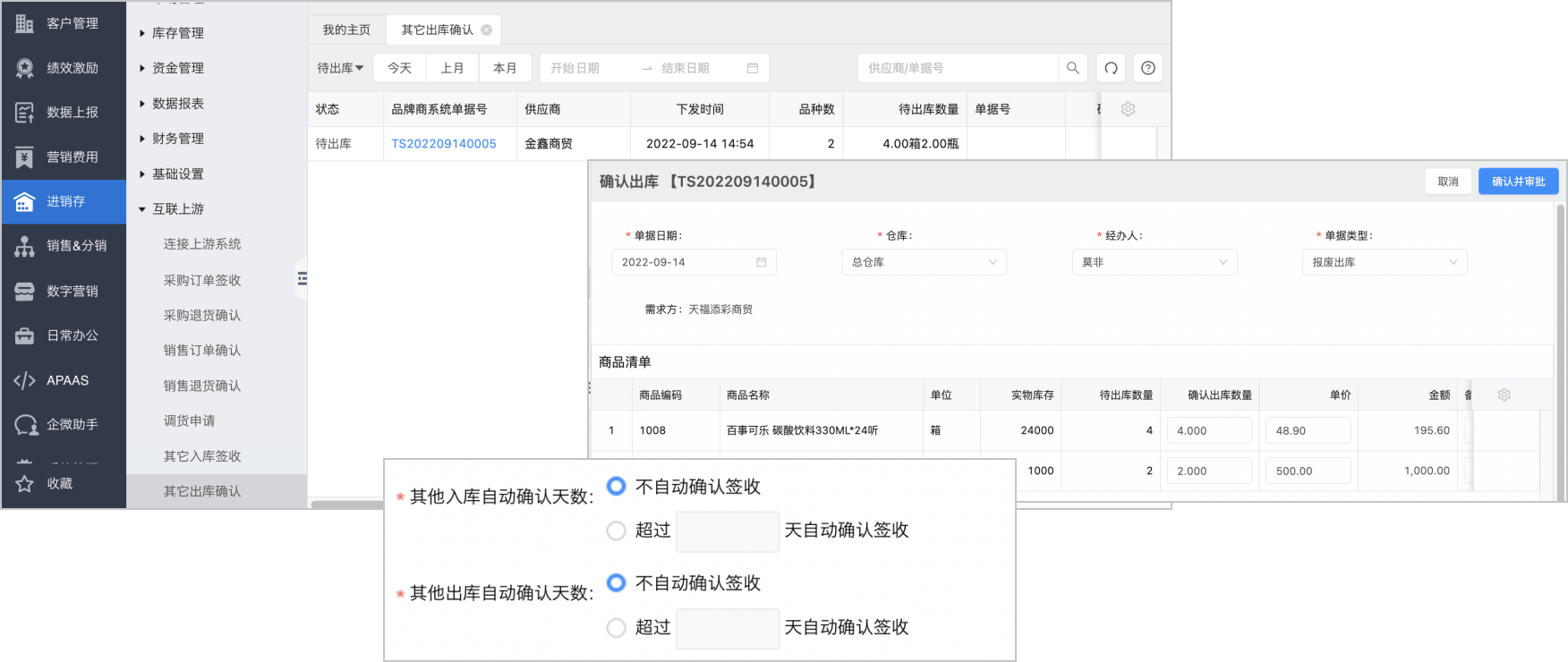Open 日常办公 sidebar icon
The width and height of the screenshot is (1568, 662).
(25, 335)
